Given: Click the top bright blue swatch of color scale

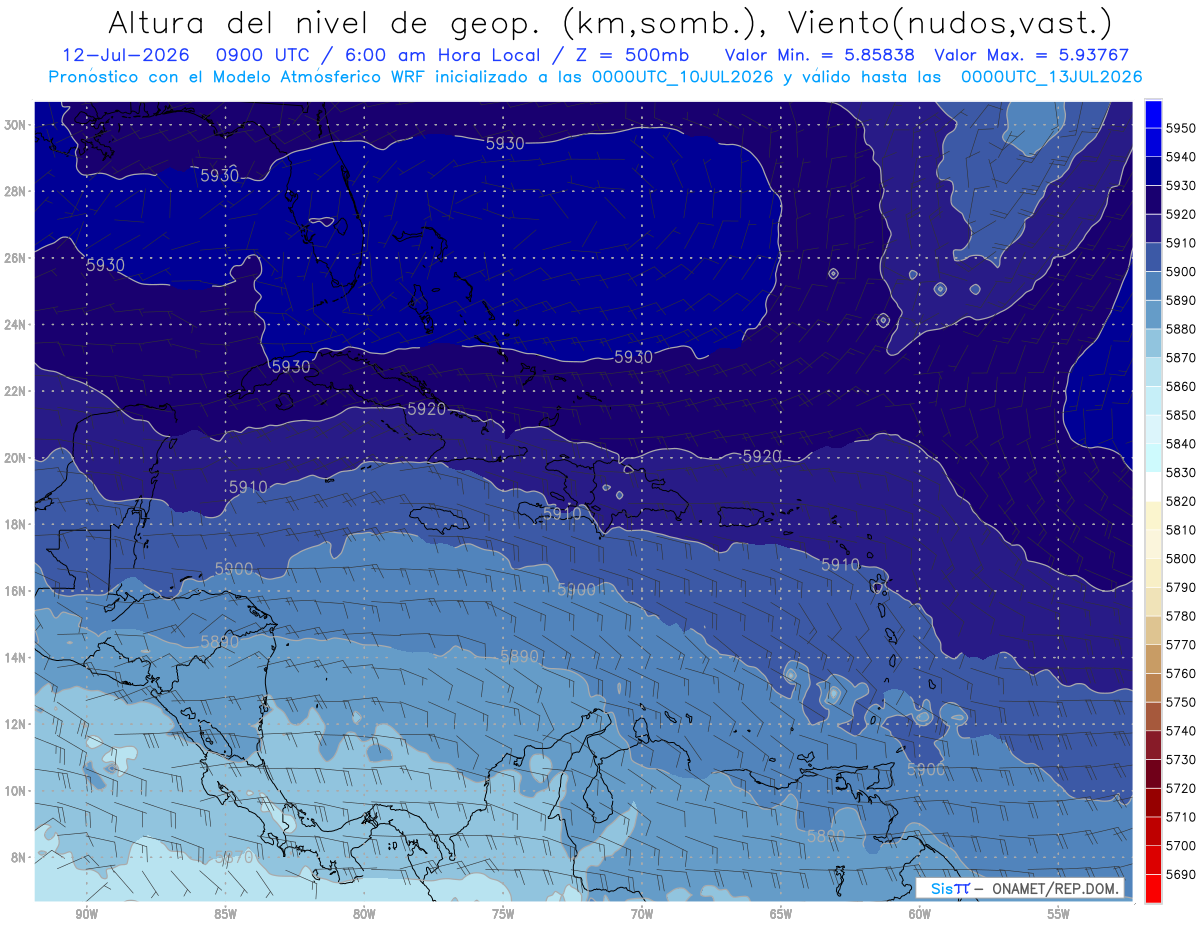Looking at the screenshot, I should click(1153, 114).
